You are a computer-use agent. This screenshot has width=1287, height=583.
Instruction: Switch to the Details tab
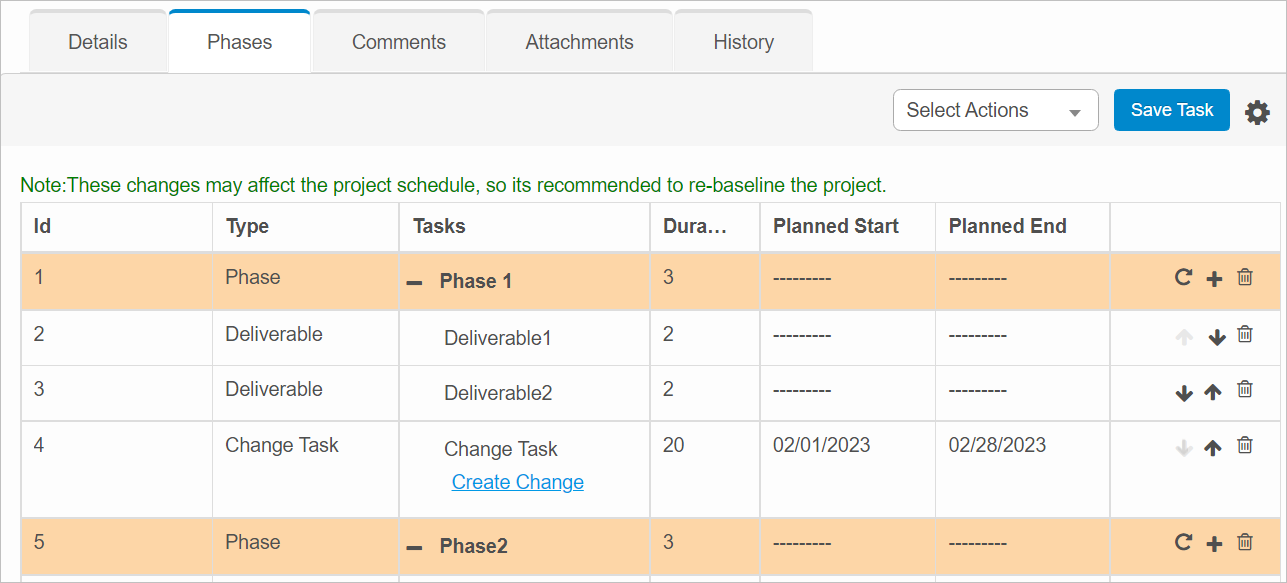click(x=98, y=42)
